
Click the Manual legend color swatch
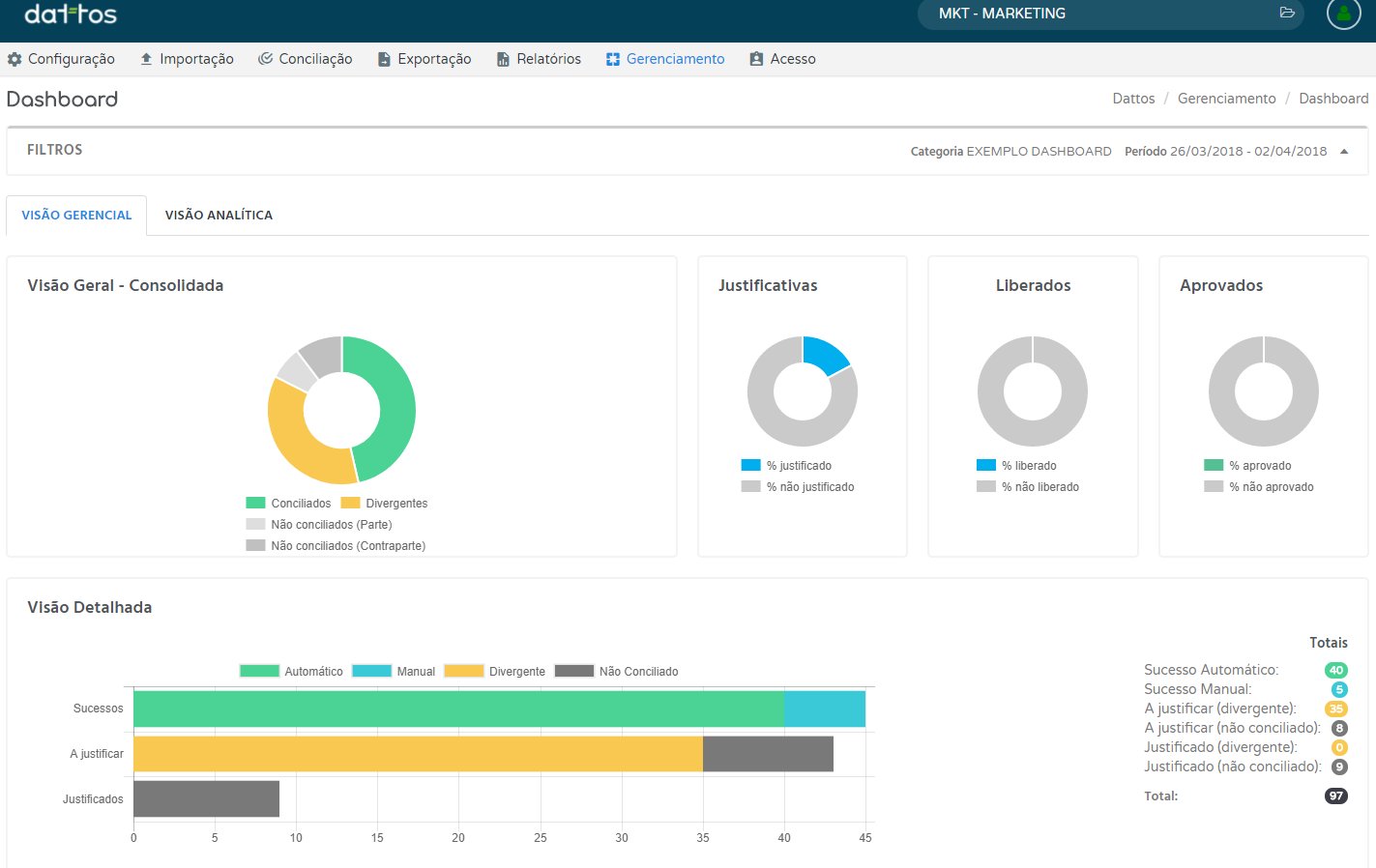coord(371,671)
